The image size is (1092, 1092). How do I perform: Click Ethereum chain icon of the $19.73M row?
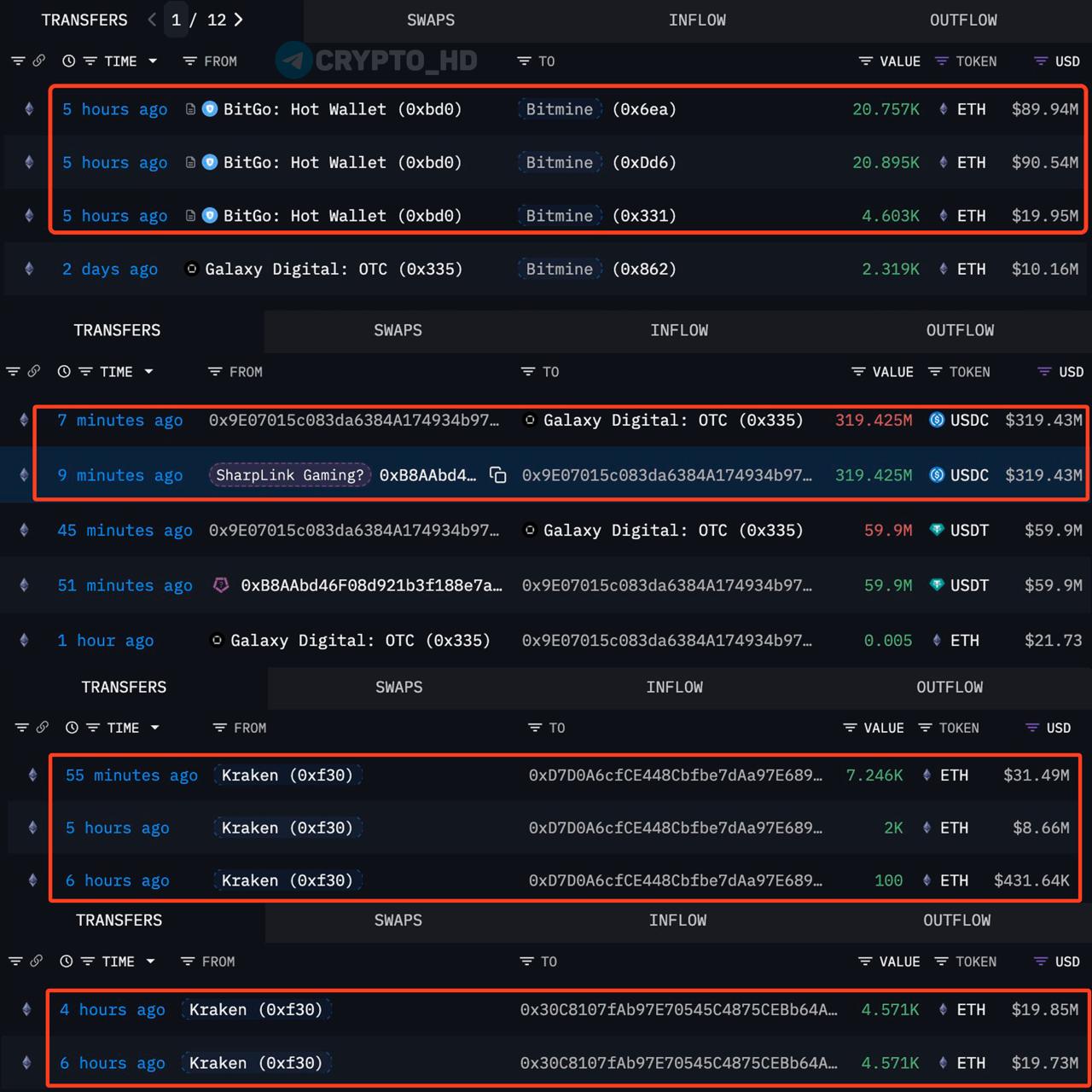(x=26, y=1063)
